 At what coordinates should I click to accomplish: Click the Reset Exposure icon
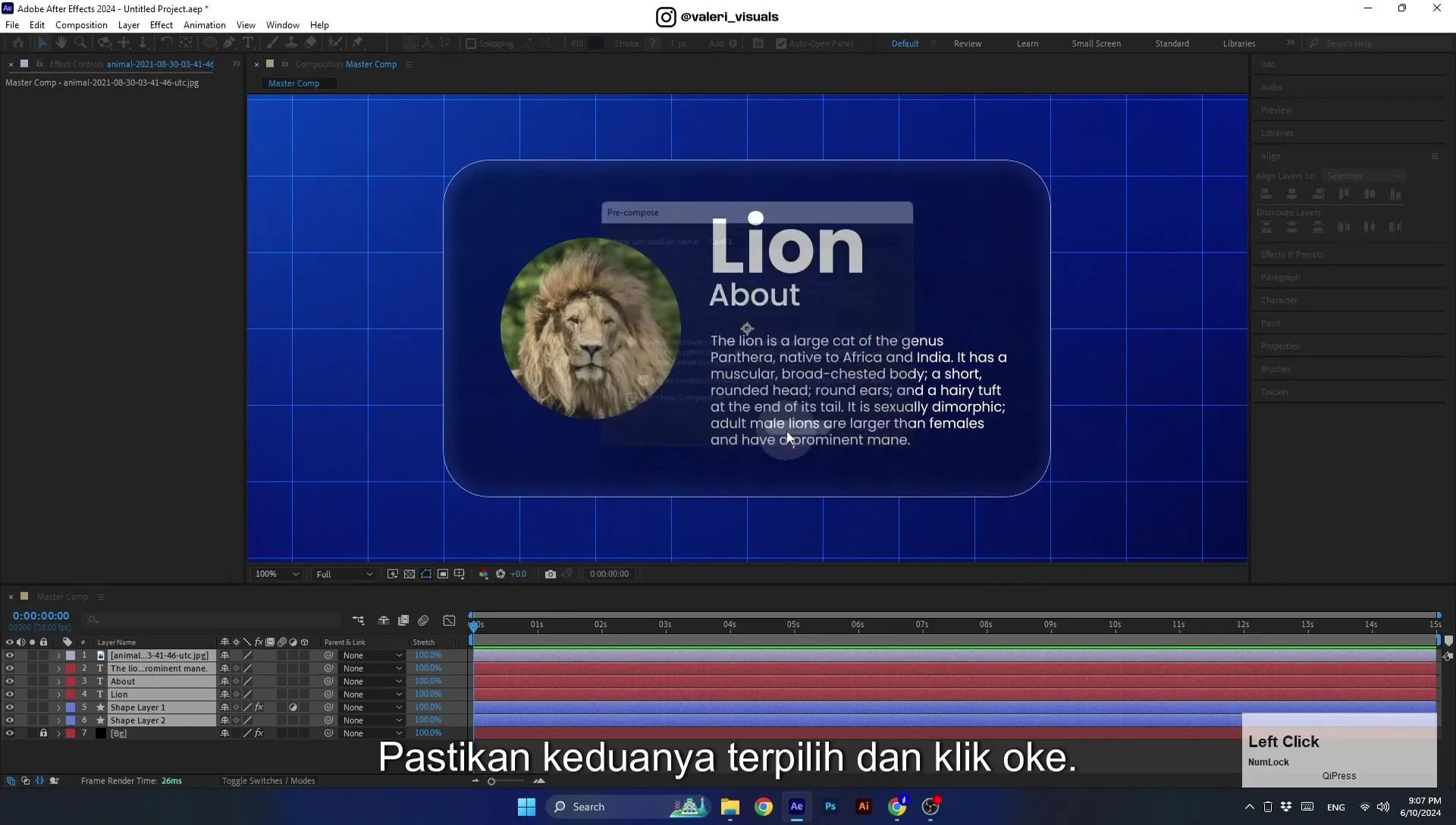coord(500,574)
